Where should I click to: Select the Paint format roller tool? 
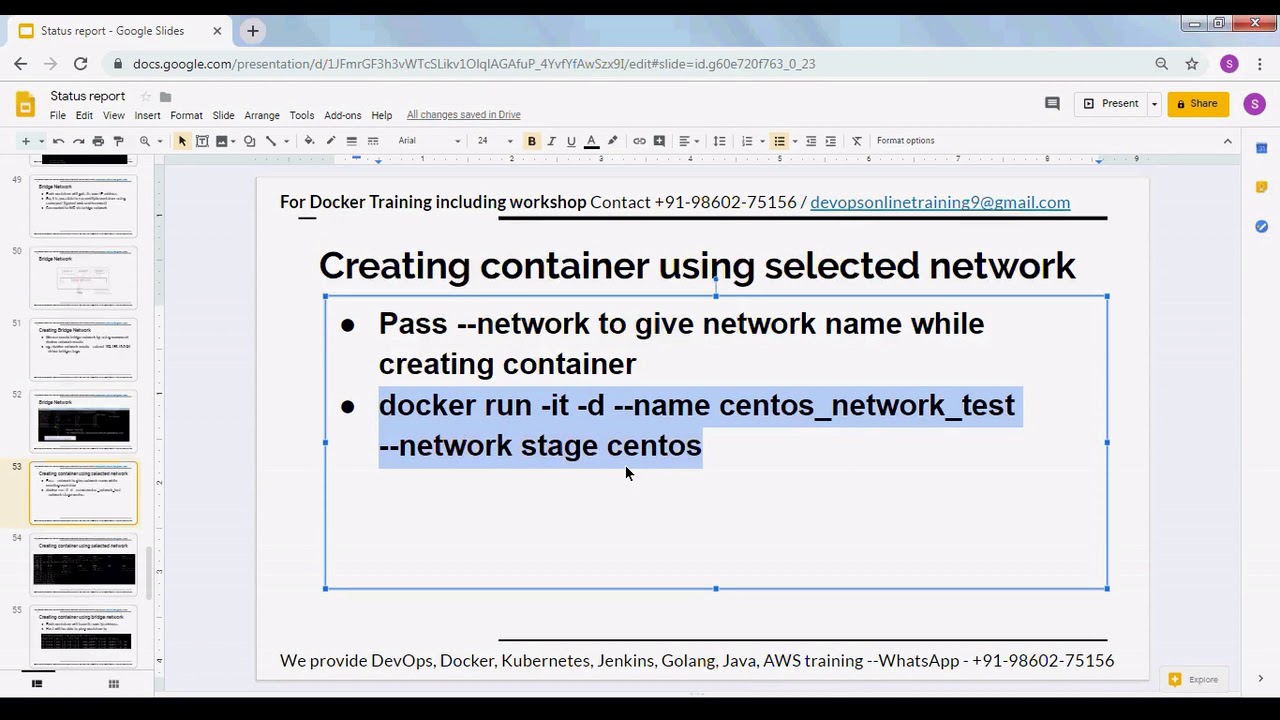118,141
